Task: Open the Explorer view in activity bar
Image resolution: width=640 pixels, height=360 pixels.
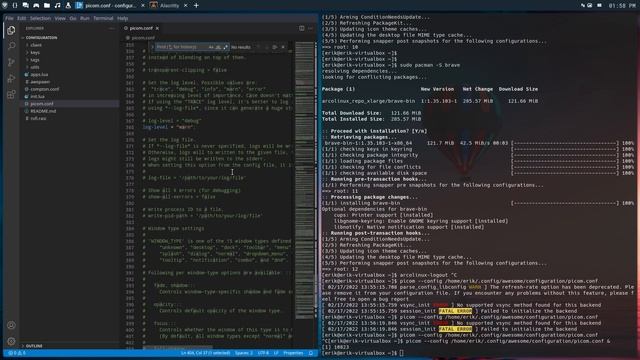Action: pos(11,30)
